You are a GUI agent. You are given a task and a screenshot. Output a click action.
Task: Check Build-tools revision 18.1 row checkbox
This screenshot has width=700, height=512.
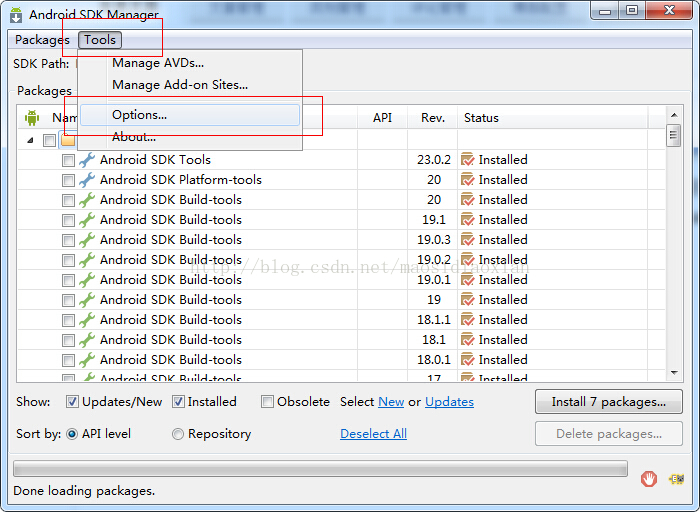tap(68, 341)
